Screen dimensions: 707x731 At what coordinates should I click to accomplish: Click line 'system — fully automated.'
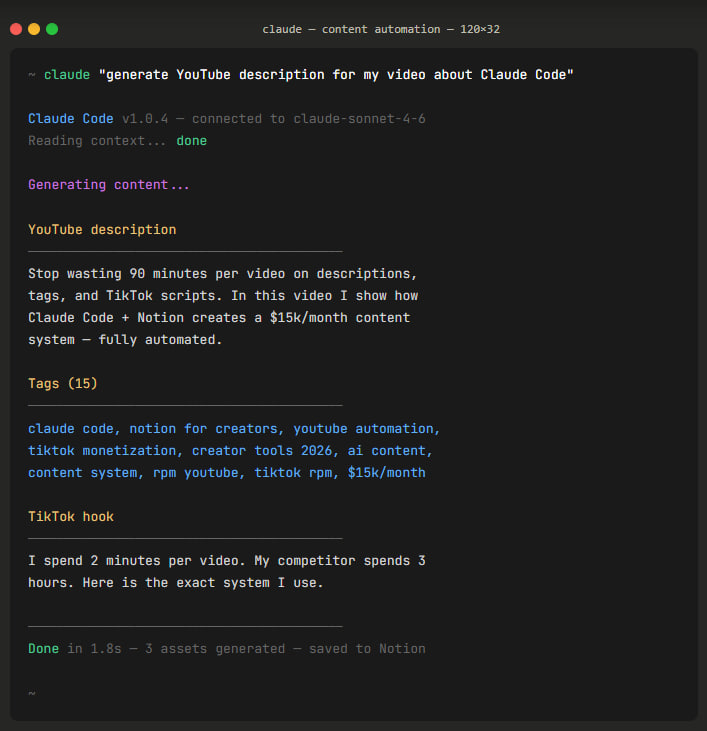click(x=125, y=339)
